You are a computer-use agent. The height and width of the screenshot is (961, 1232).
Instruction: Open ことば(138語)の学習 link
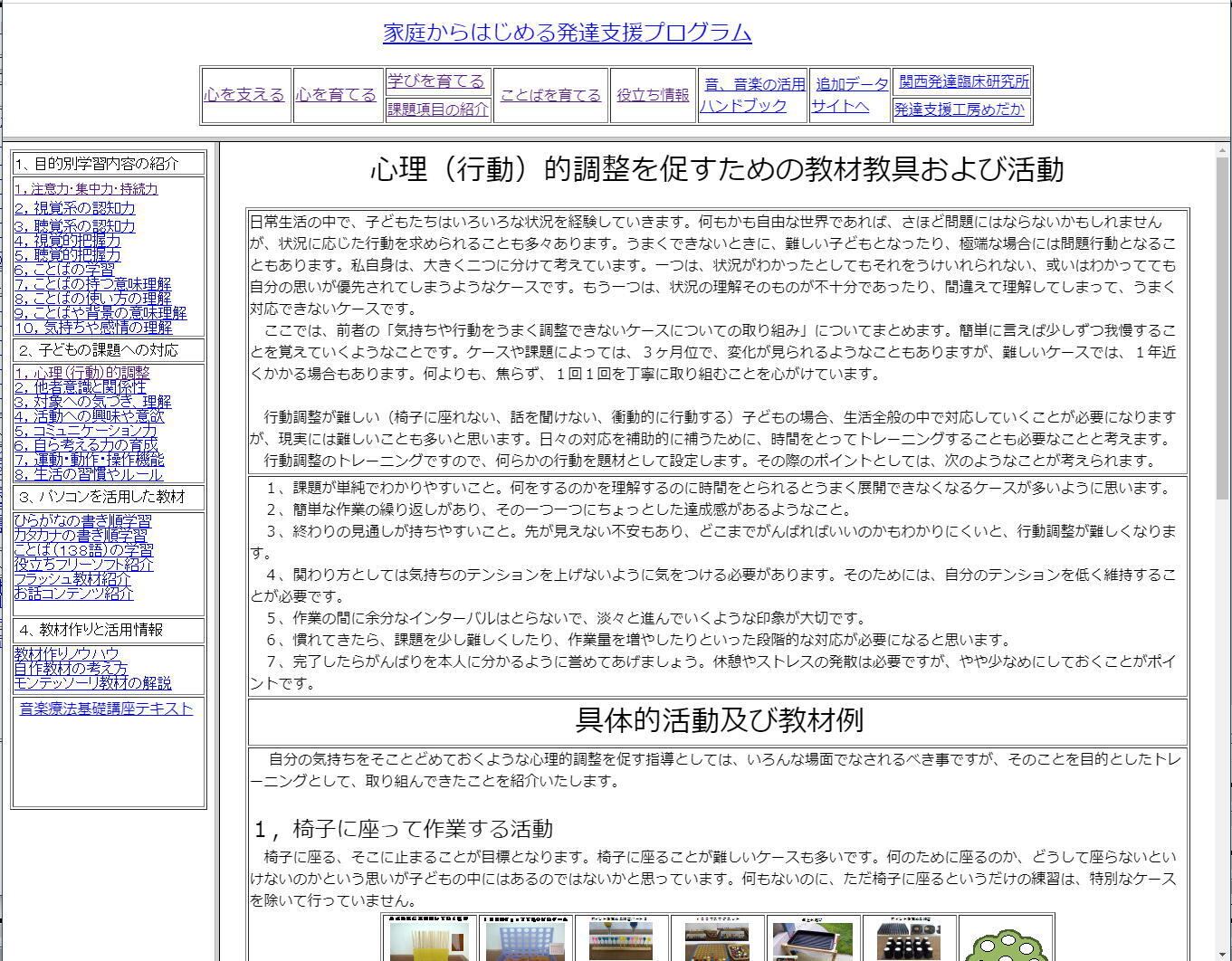[x=83, y=550]
